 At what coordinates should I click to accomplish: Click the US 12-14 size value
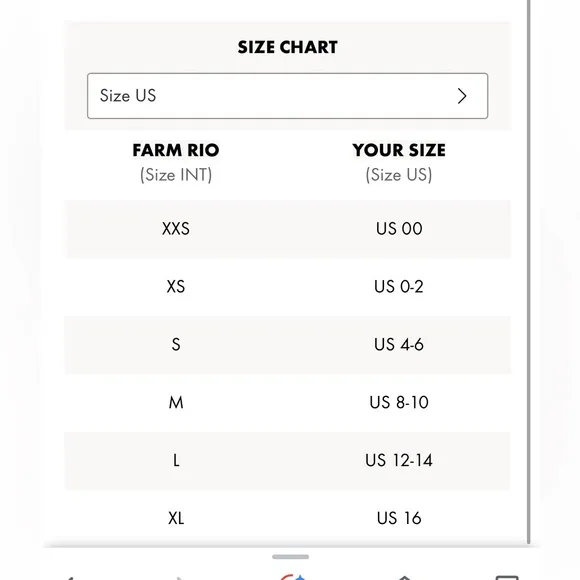(399, 461)
